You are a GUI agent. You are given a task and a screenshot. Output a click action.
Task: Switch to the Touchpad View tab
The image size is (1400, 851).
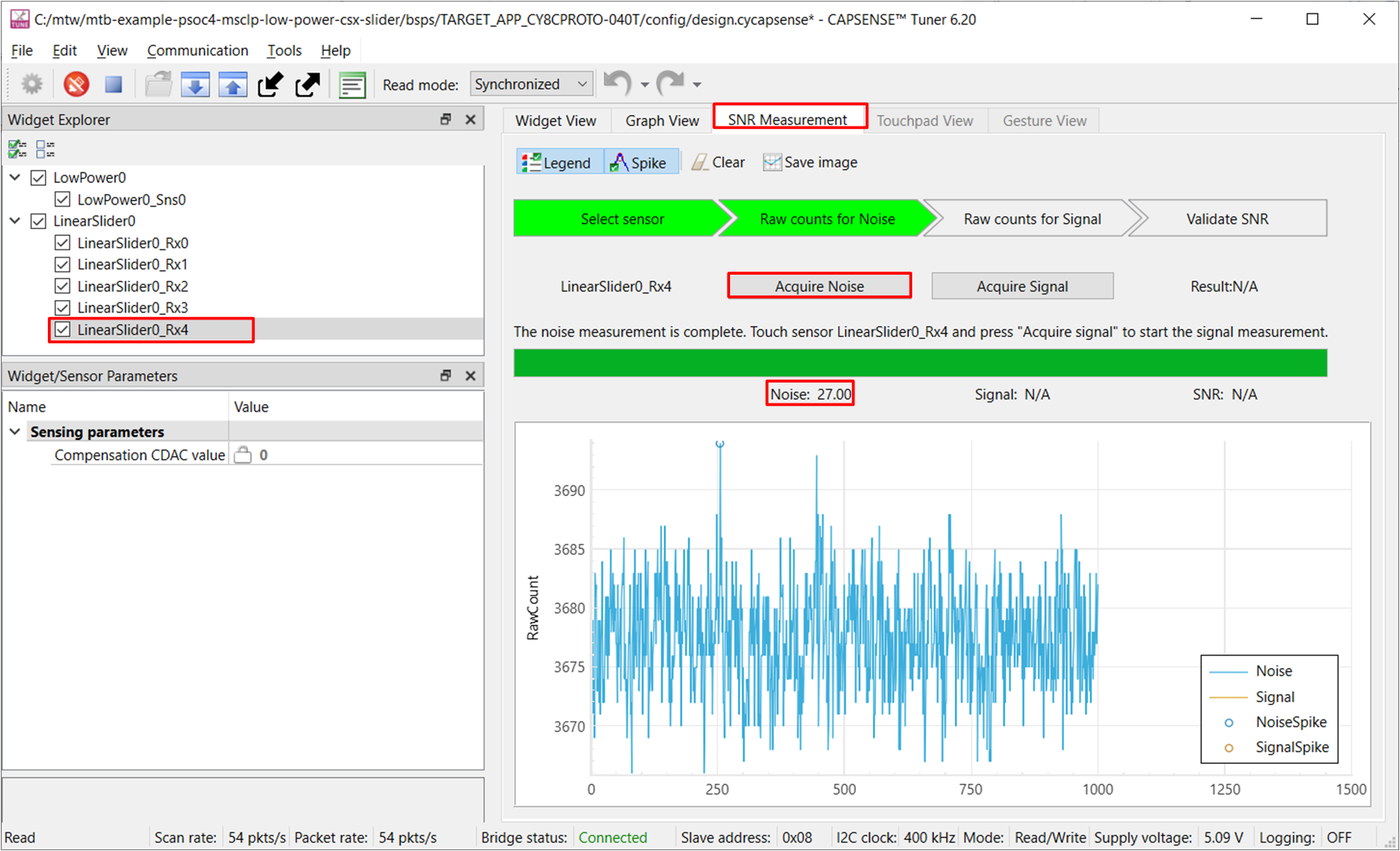click(x=925, y=120)
